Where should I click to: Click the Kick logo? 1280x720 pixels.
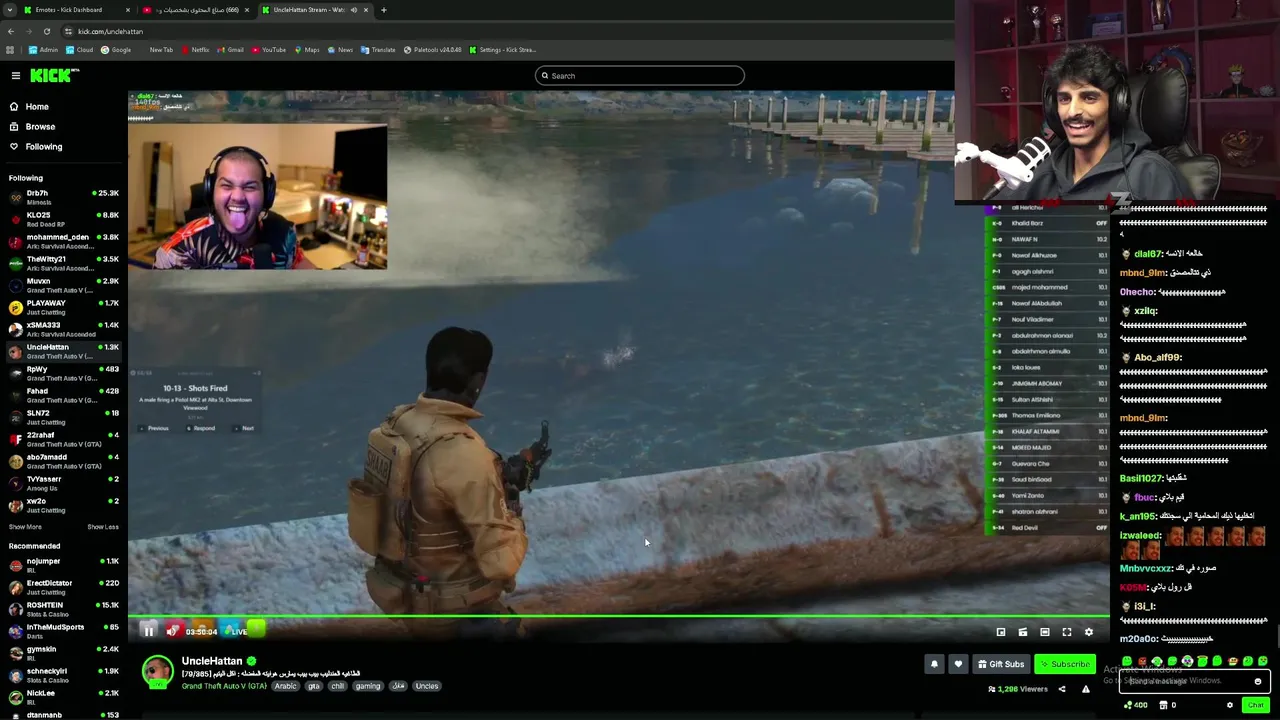click(x=54, y=75)
